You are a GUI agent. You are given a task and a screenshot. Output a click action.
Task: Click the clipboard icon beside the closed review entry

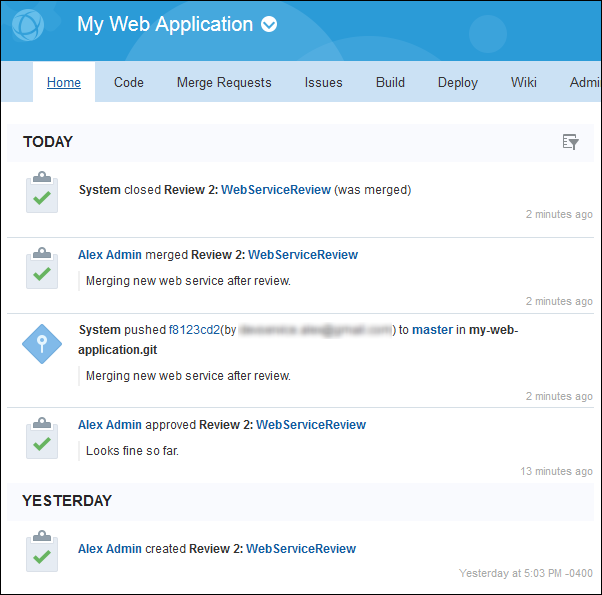(x=42, y=191)
